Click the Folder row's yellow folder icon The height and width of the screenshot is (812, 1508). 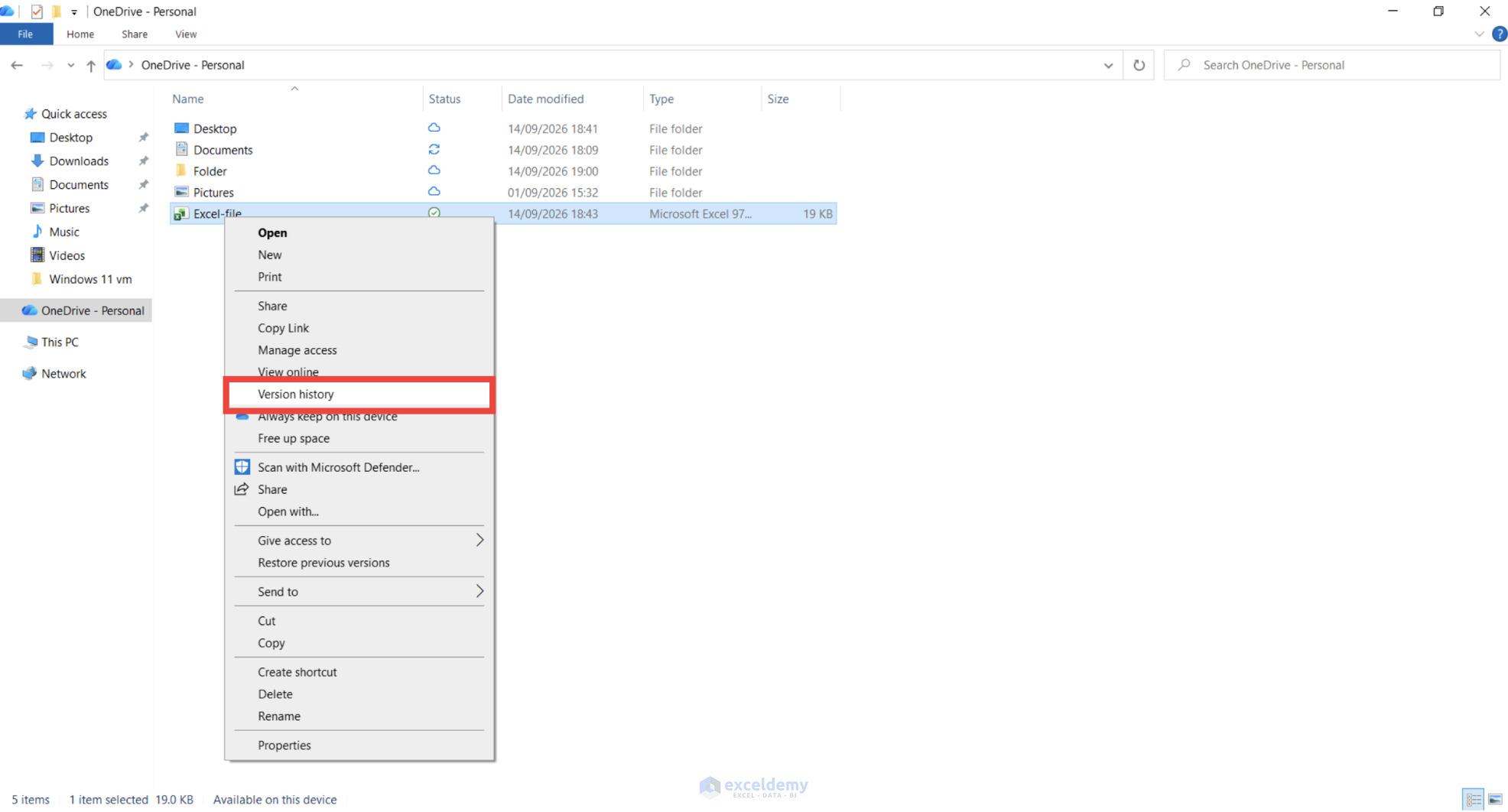click(181, 171)
